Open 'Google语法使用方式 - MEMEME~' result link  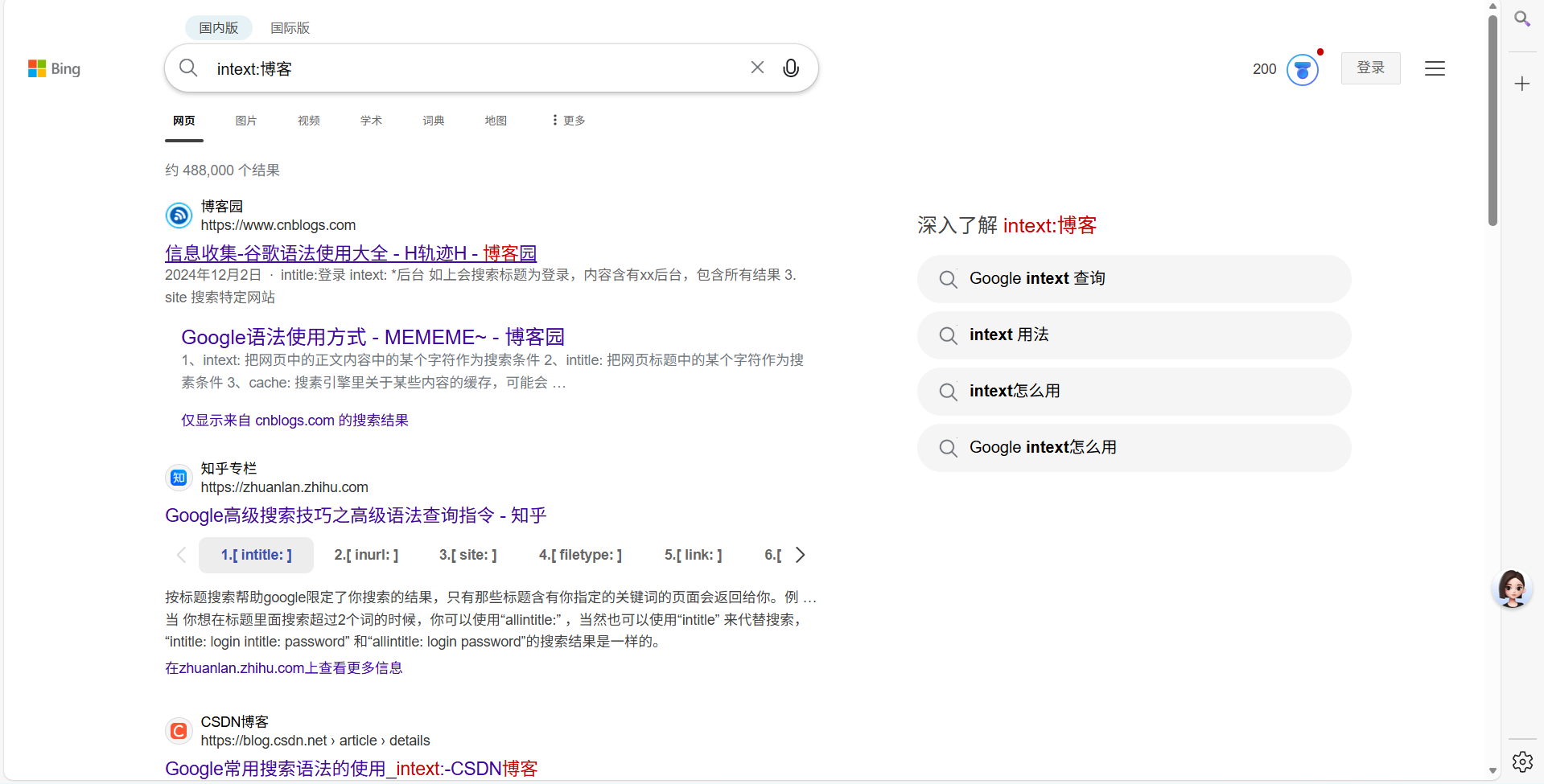pos(373,337)
